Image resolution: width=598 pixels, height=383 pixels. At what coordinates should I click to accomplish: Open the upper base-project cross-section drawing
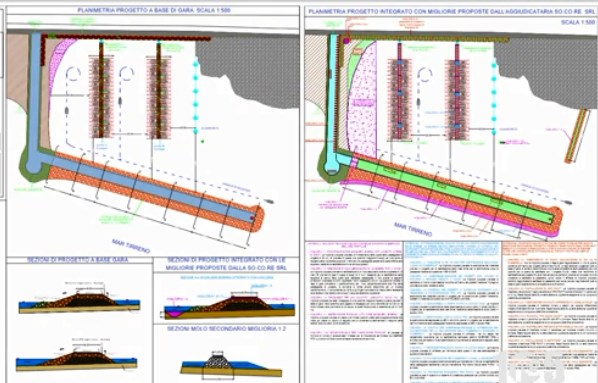coord(79,299)
